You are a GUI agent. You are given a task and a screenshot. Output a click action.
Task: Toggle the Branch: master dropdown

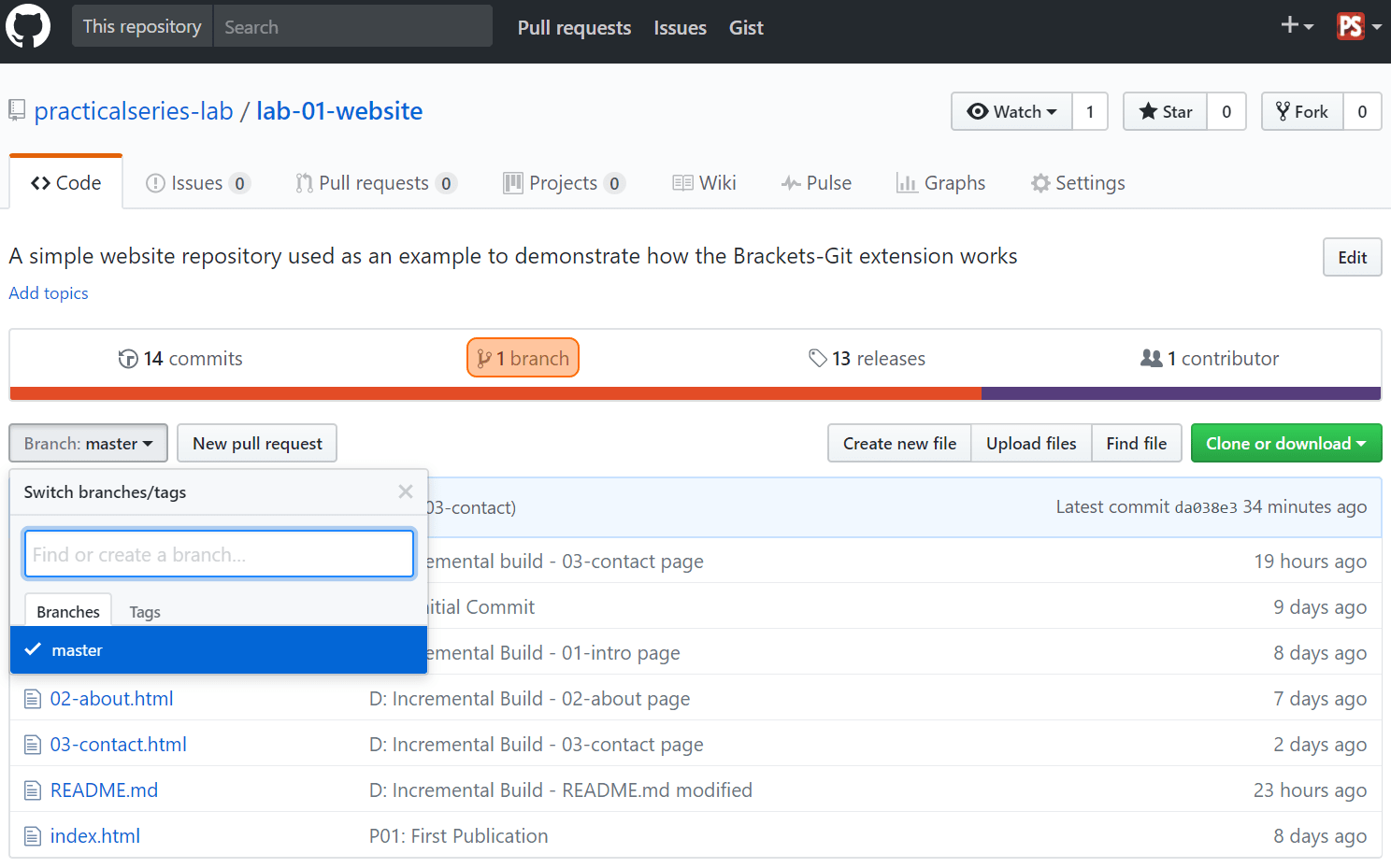88,443
